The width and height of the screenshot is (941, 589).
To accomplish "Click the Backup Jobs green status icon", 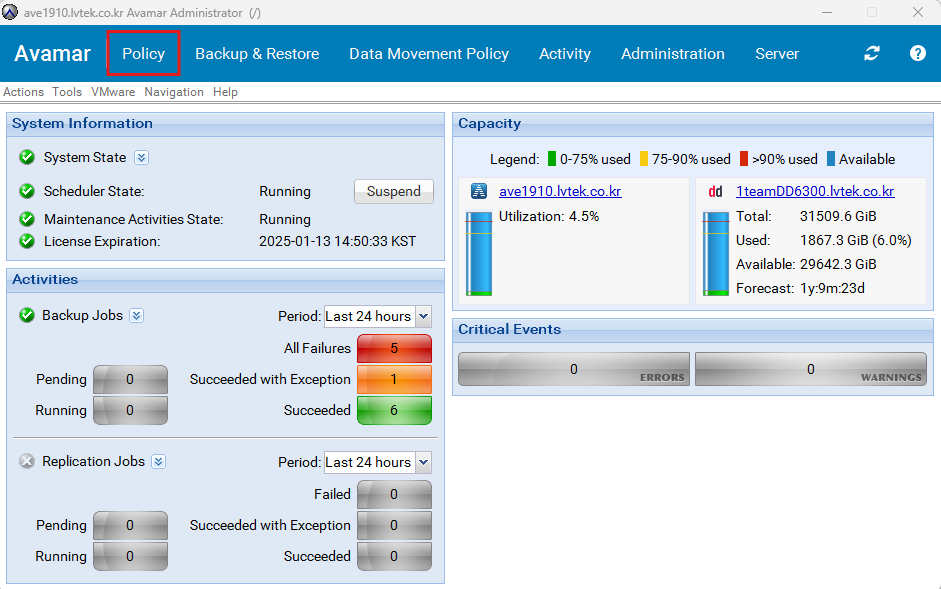I will tap(26, 315).
